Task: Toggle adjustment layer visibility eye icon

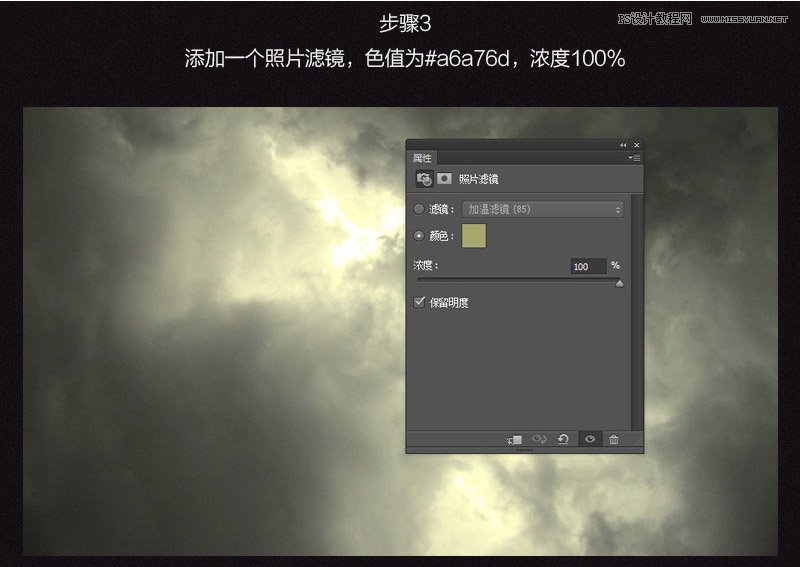Action: coord(590,439)
